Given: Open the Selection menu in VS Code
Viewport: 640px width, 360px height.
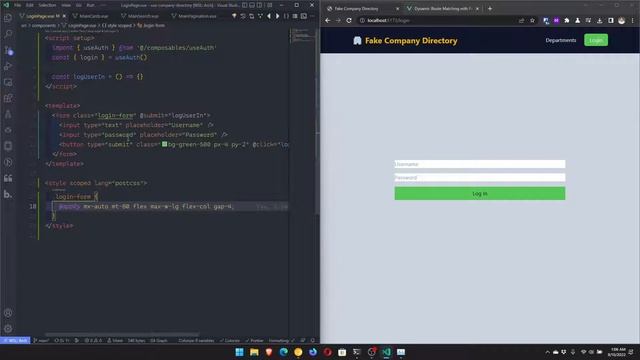Looking at the screenshot, I should coord(47,5).
